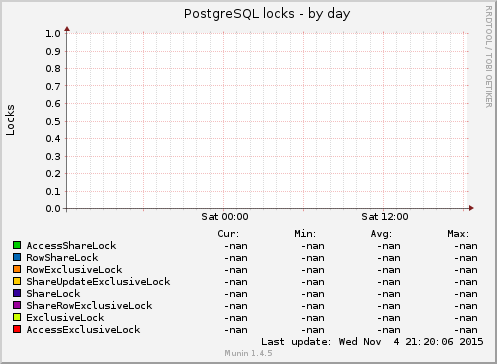Select the AccessShareLock legend label
The height and width of the screenshot is (364, 497).
pos(71,246)
